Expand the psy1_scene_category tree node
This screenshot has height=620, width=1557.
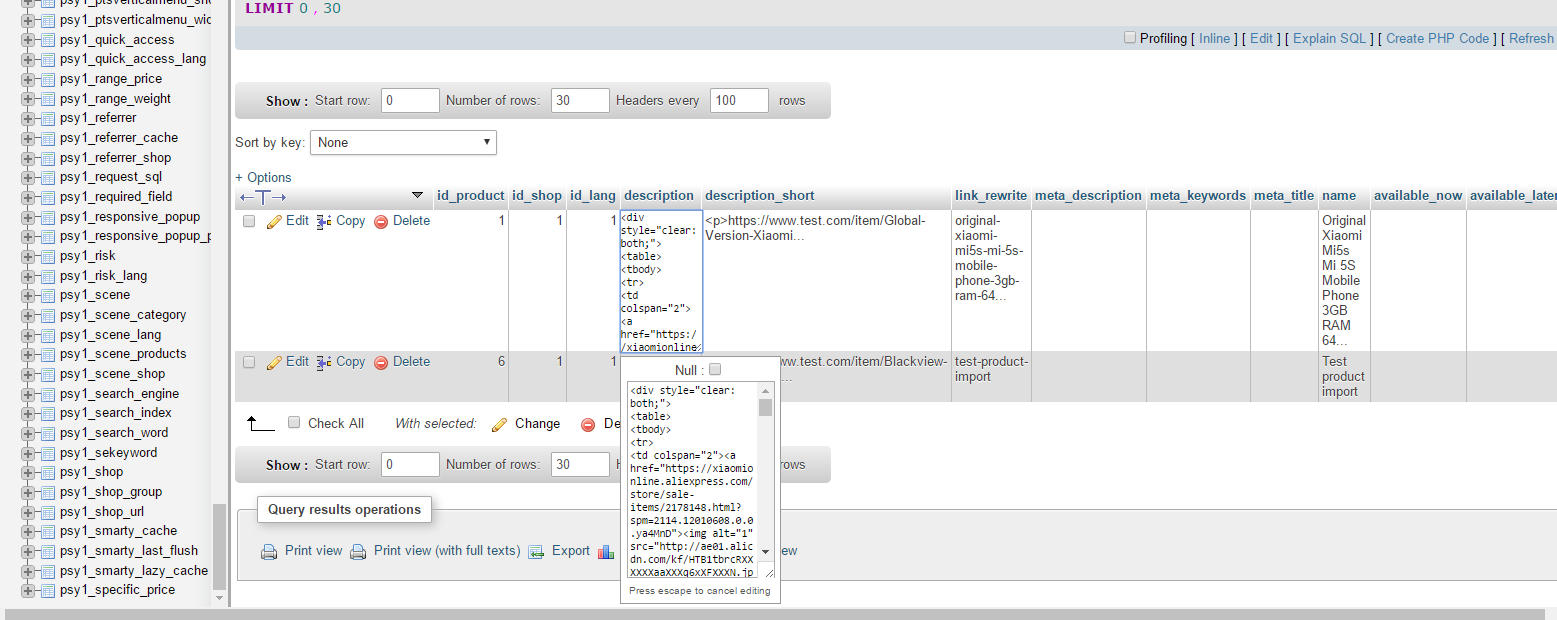[x=27, y=315]
